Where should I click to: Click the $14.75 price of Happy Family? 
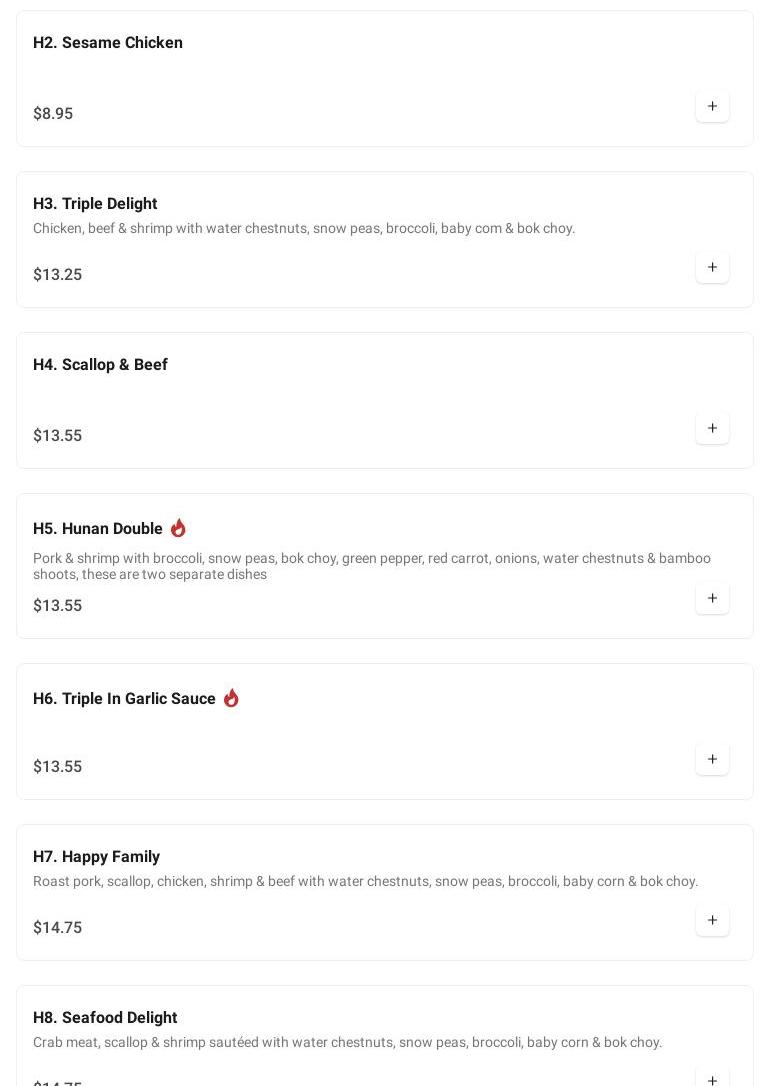58,928
